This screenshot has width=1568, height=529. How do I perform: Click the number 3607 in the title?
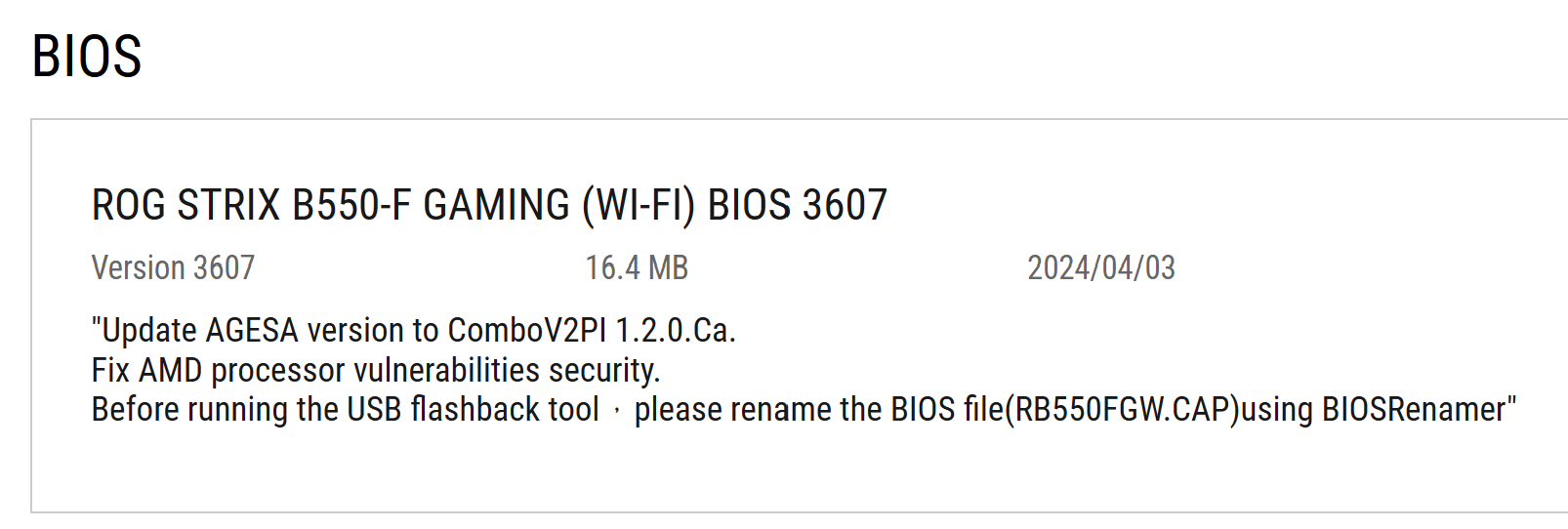(x=845, y=205)
